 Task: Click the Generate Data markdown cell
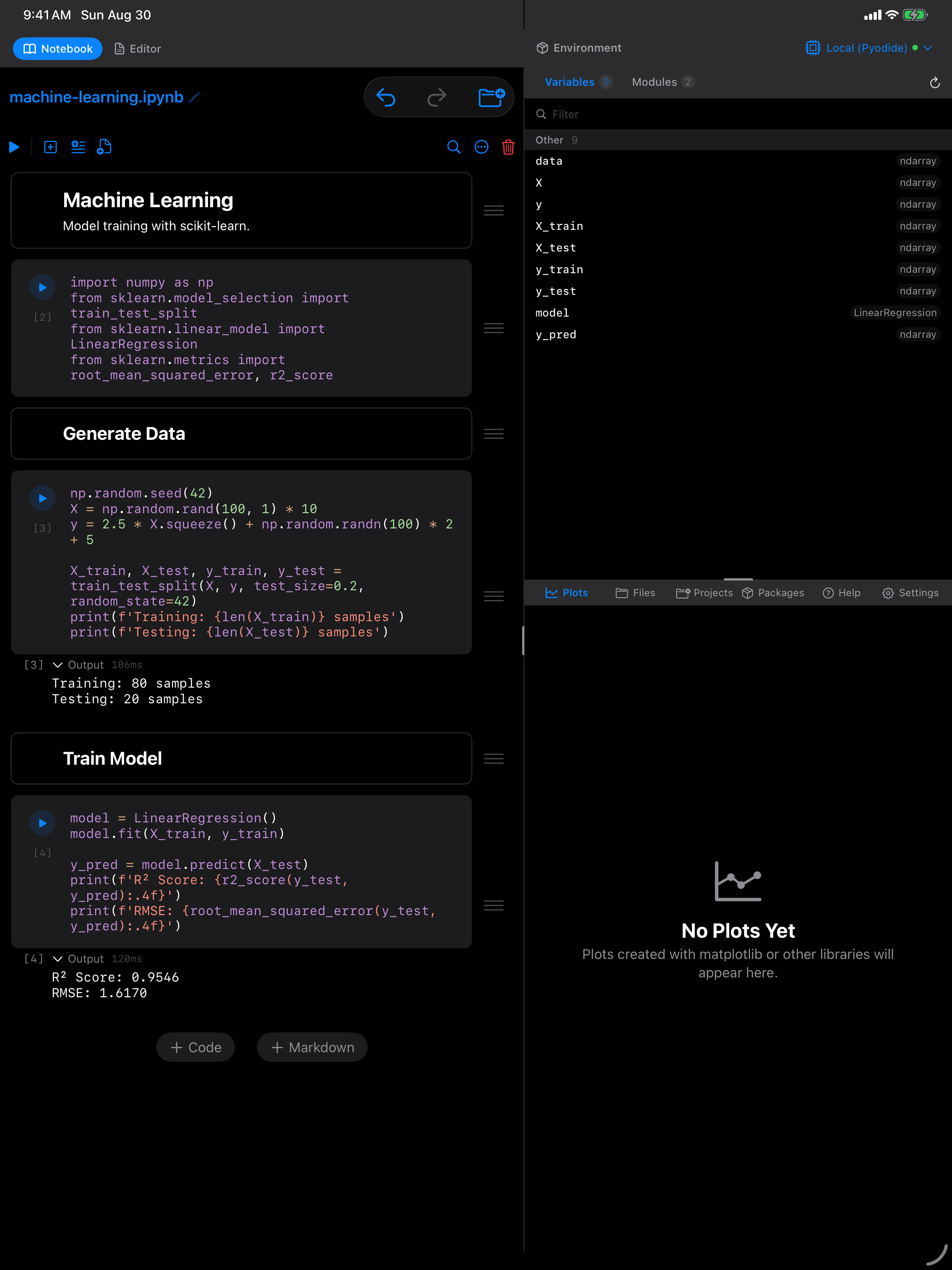(x=241, y=433)
